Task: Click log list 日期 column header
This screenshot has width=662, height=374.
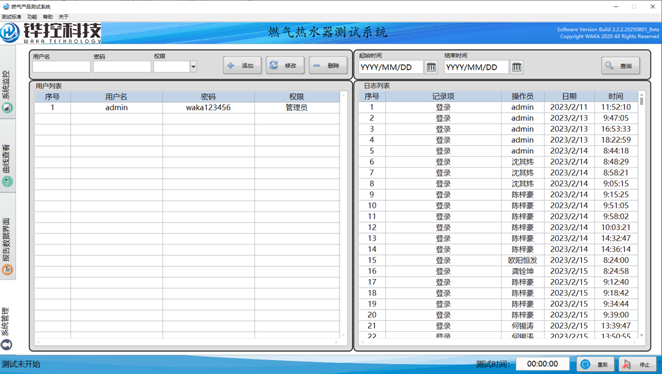Action: pos(569,96)
